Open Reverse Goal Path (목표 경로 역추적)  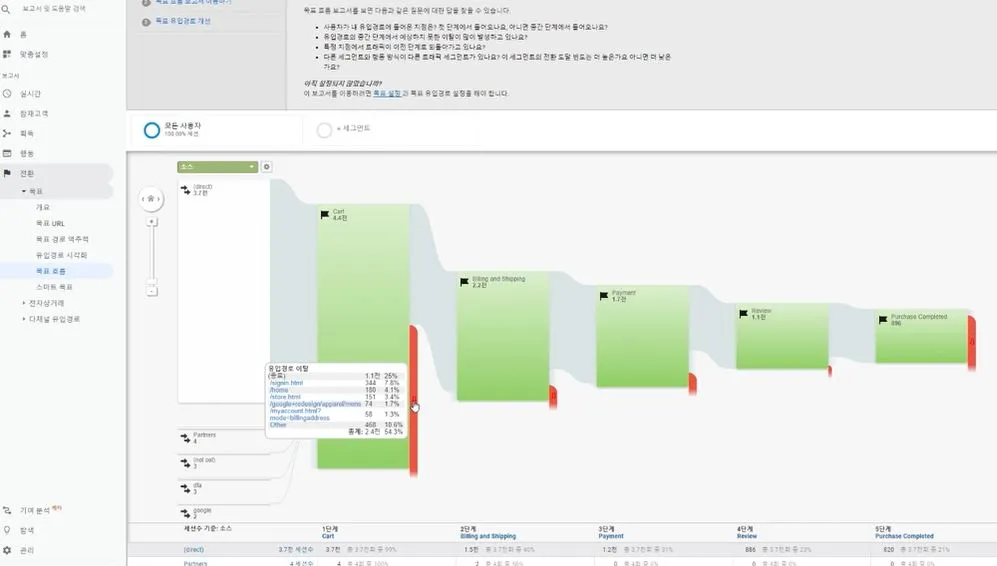coord(62,239)
